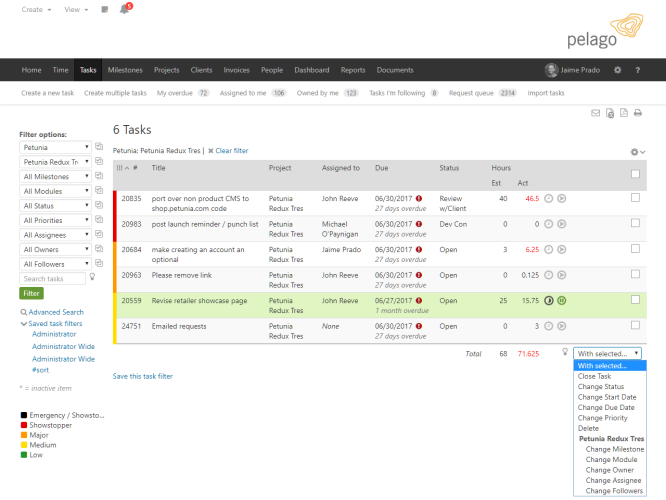Viewport: 666px width, 500px height.
Task: Start timer for task 24751
Action: click(x=562, y=326)
